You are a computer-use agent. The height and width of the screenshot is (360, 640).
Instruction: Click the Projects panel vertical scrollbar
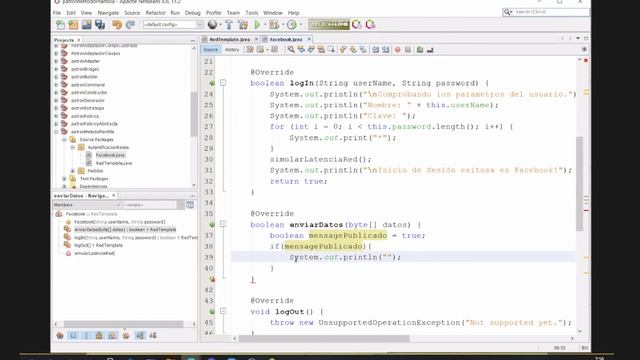point(194,114)
